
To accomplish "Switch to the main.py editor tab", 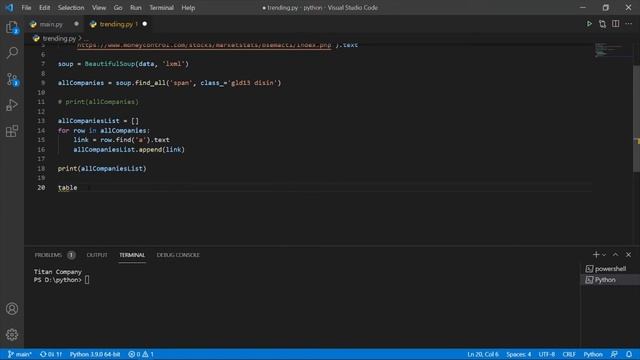I will click(51, 24).
